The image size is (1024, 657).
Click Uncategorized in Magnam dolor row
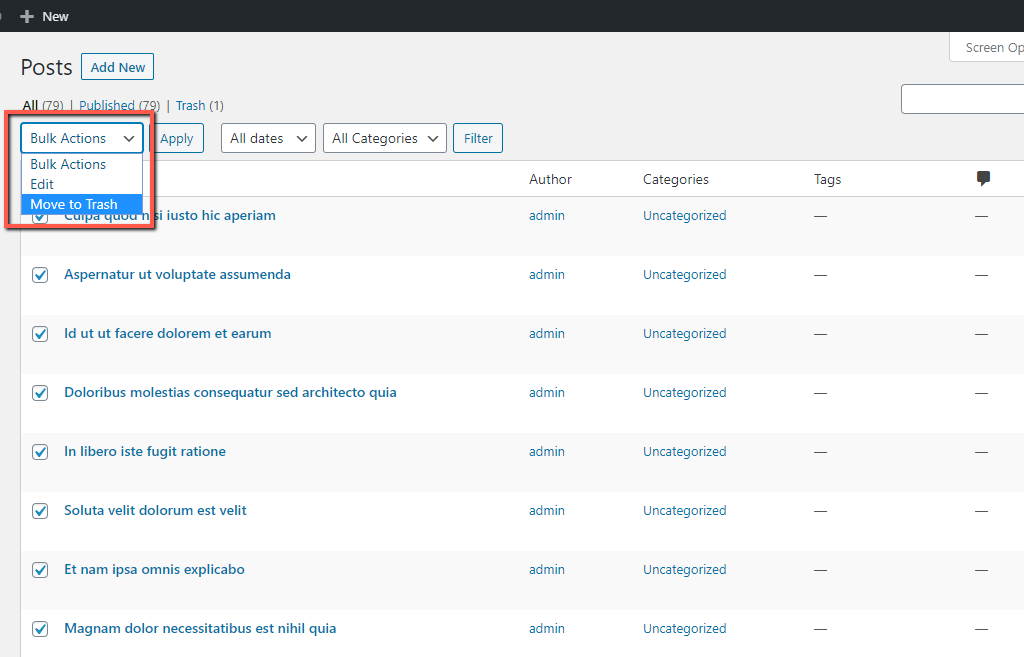pos(684,628)
